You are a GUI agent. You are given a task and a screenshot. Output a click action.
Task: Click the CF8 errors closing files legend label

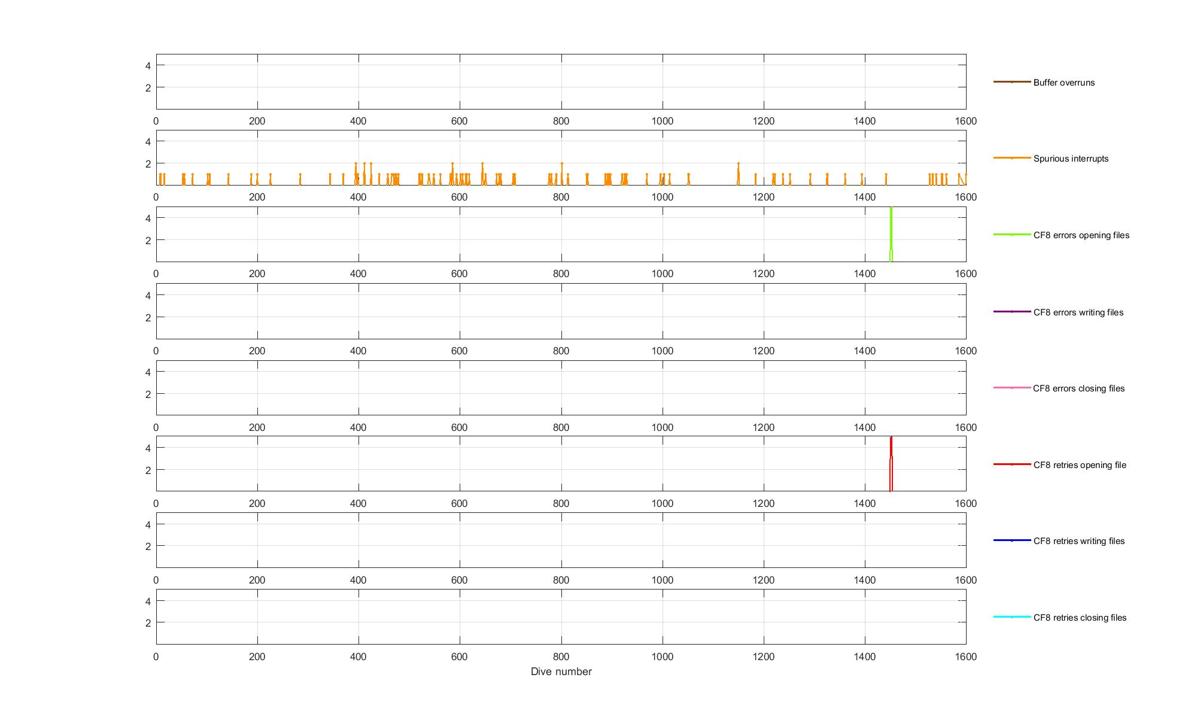point(1079,388)
